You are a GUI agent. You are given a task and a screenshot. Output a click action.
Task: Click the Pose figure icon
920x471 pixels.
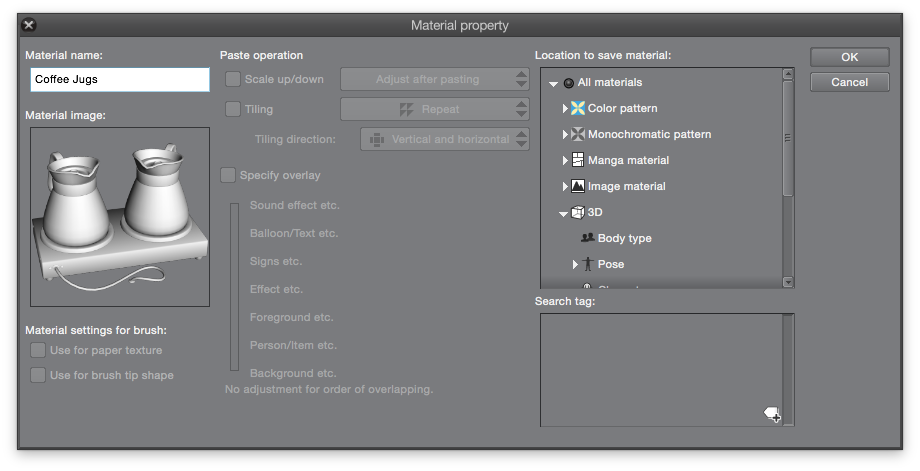pyautogui.click(x=587, y=264)
